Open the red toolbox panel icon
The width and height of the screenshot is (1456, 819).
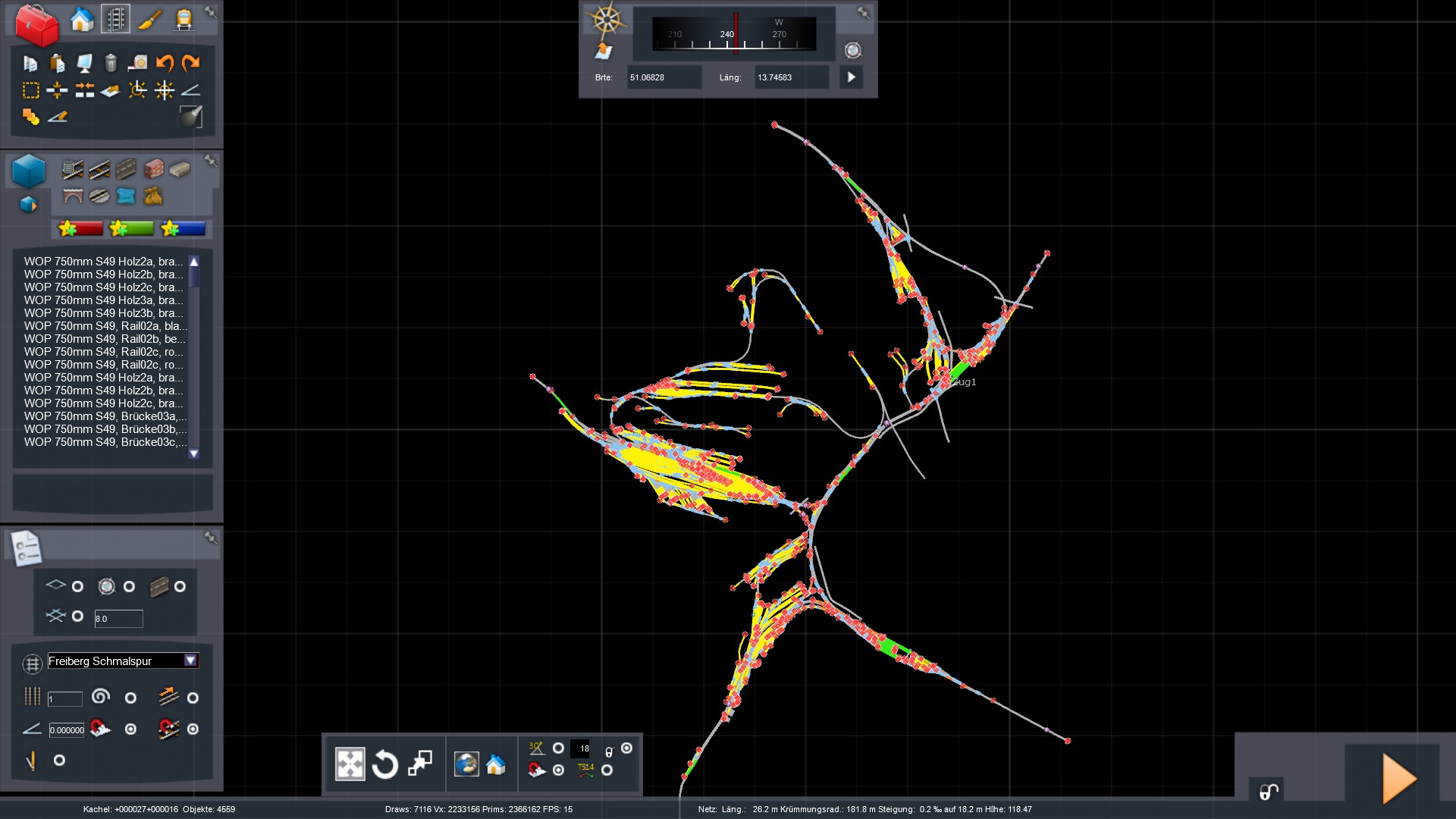[36, 24]
